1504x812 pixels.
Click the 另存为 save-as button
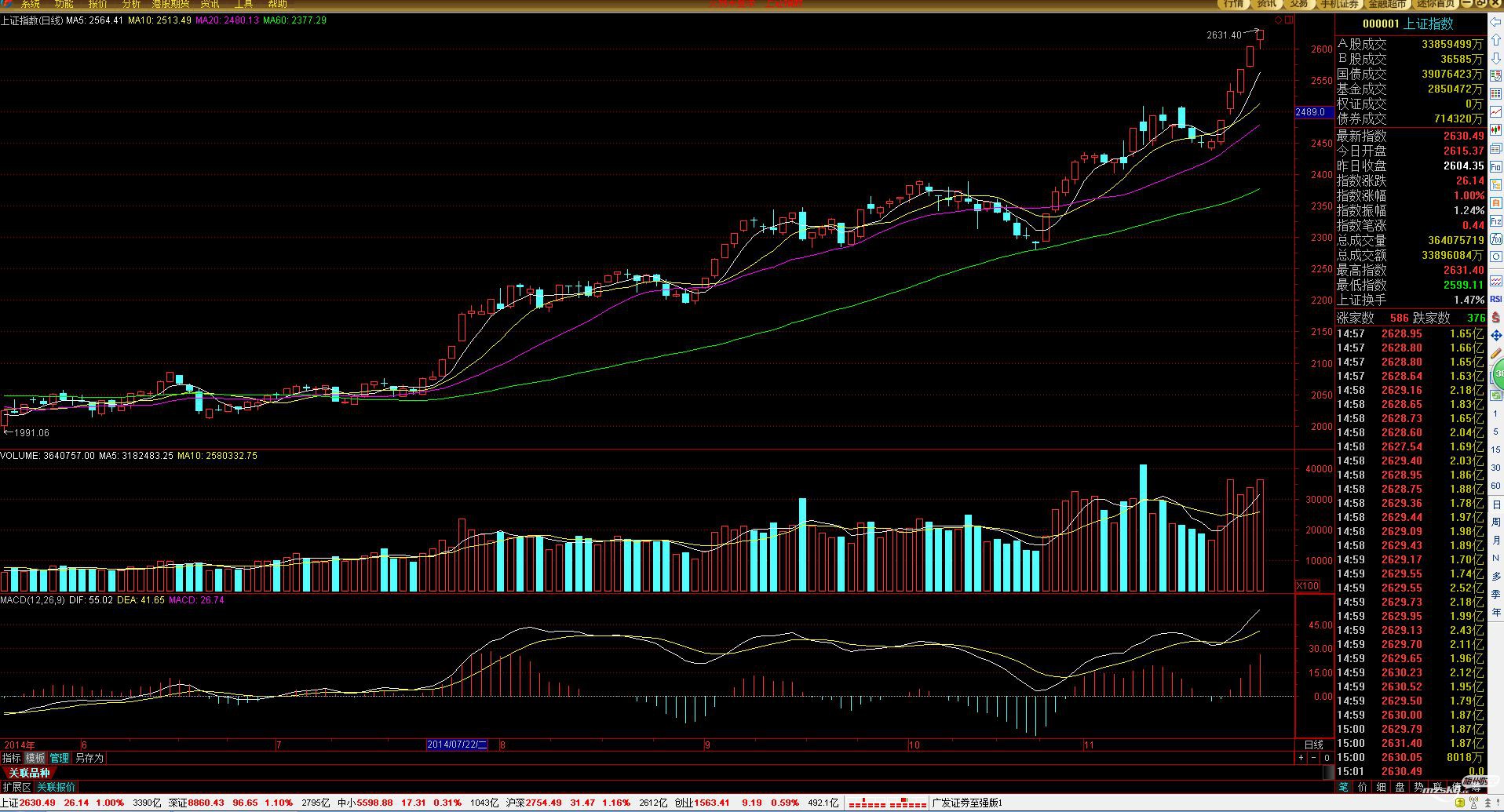tap(89, 758)
